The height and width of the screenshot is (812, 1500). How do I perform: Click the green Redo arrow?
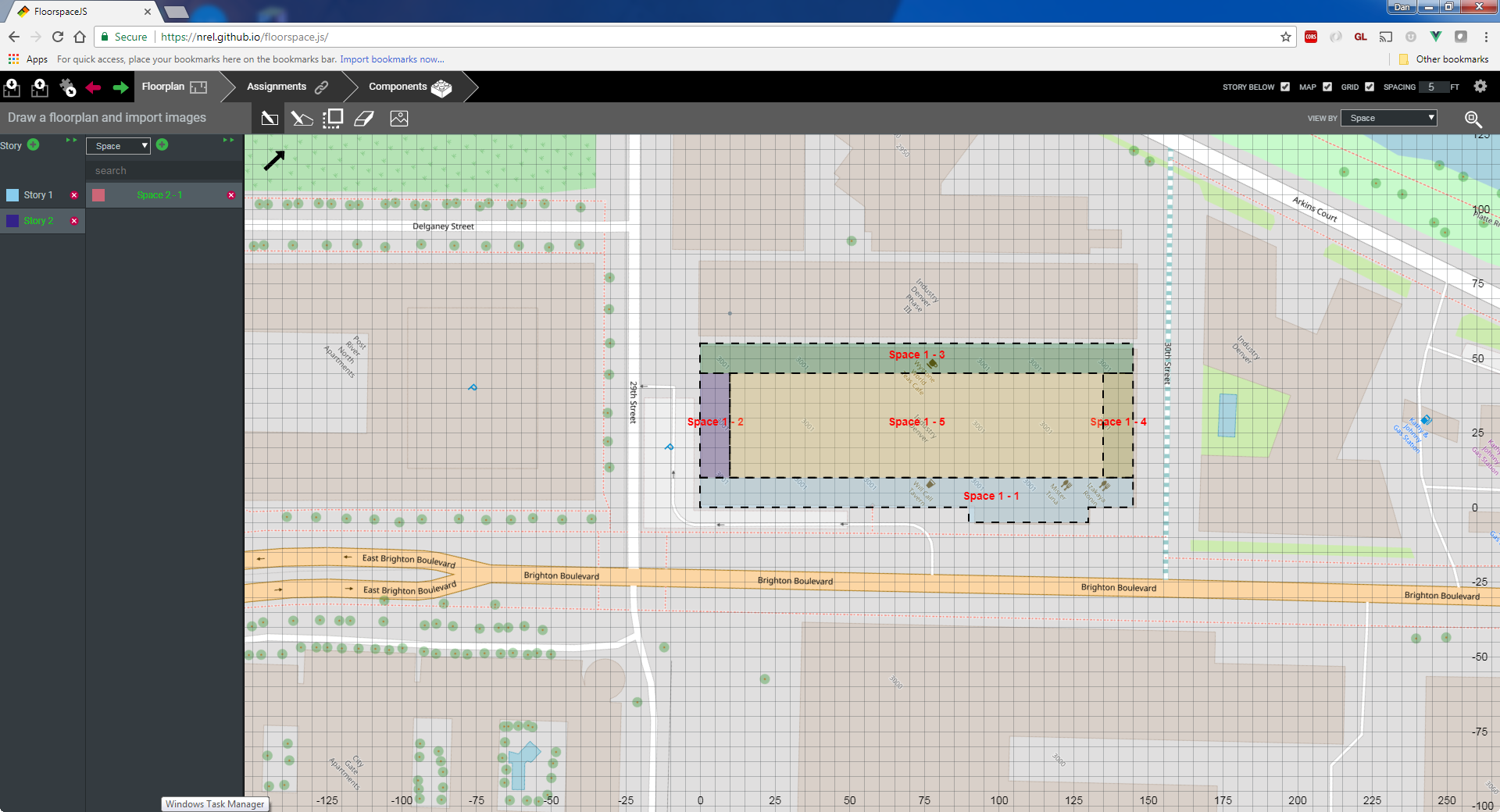[x=120, y=87]
